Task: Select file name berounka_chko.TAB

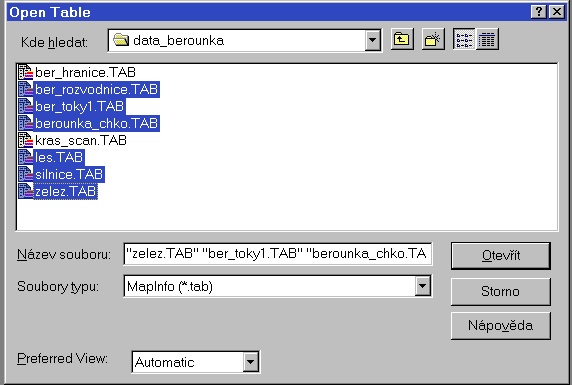Action: tap(97, 123)
